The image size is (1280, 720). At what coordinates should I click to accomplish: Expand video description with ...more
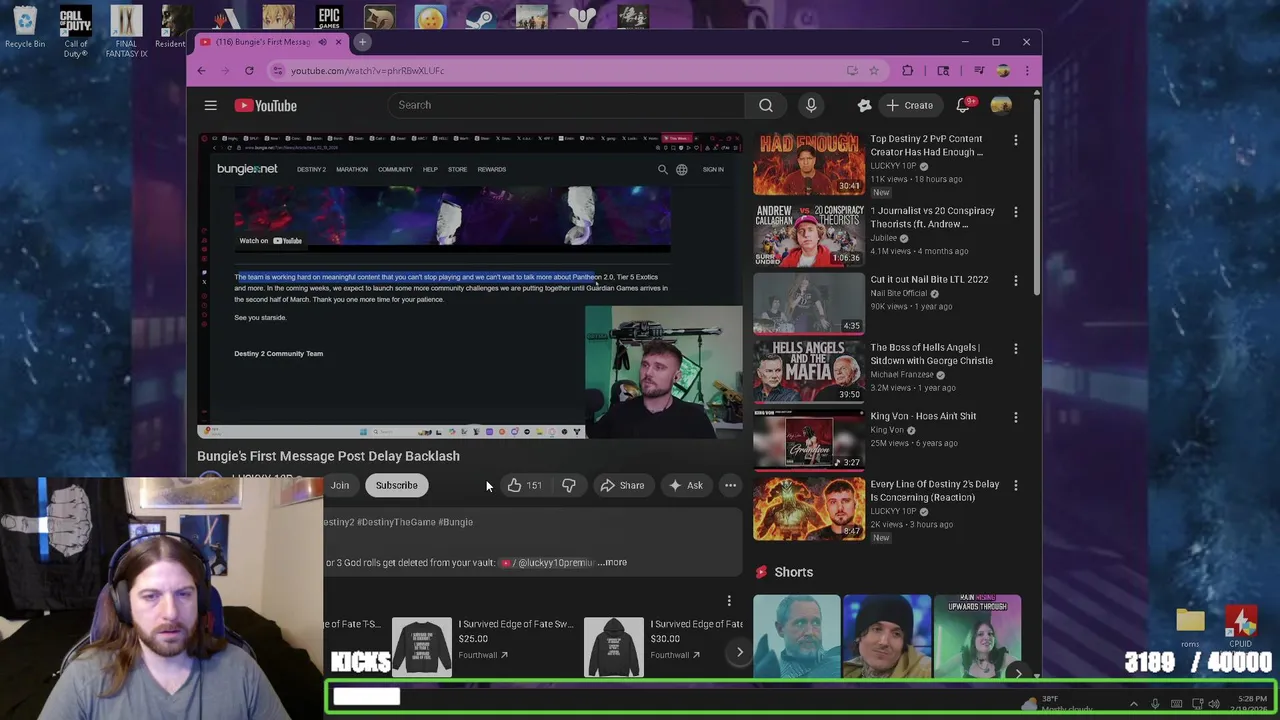click(x=612, y=562)
